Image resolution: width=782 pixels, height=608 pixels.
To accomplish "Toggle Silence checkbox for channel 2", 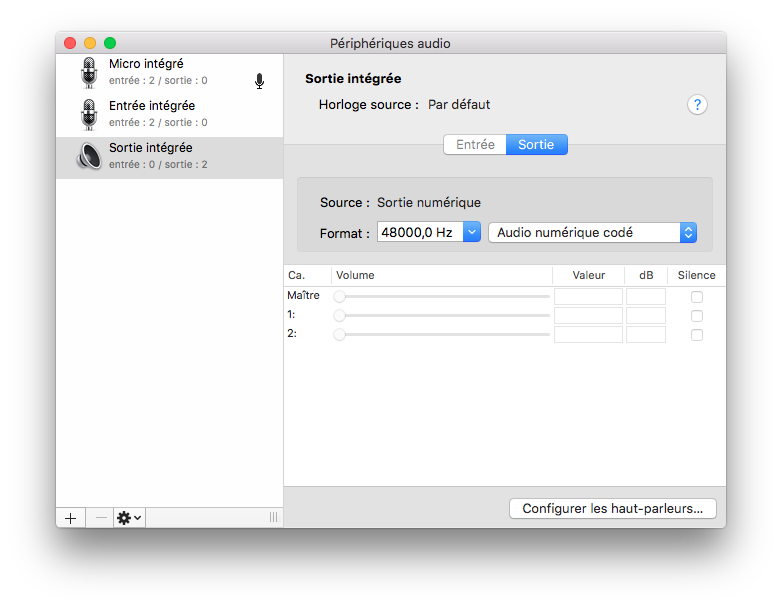I will pyautogui.click(x=697, y=335).
